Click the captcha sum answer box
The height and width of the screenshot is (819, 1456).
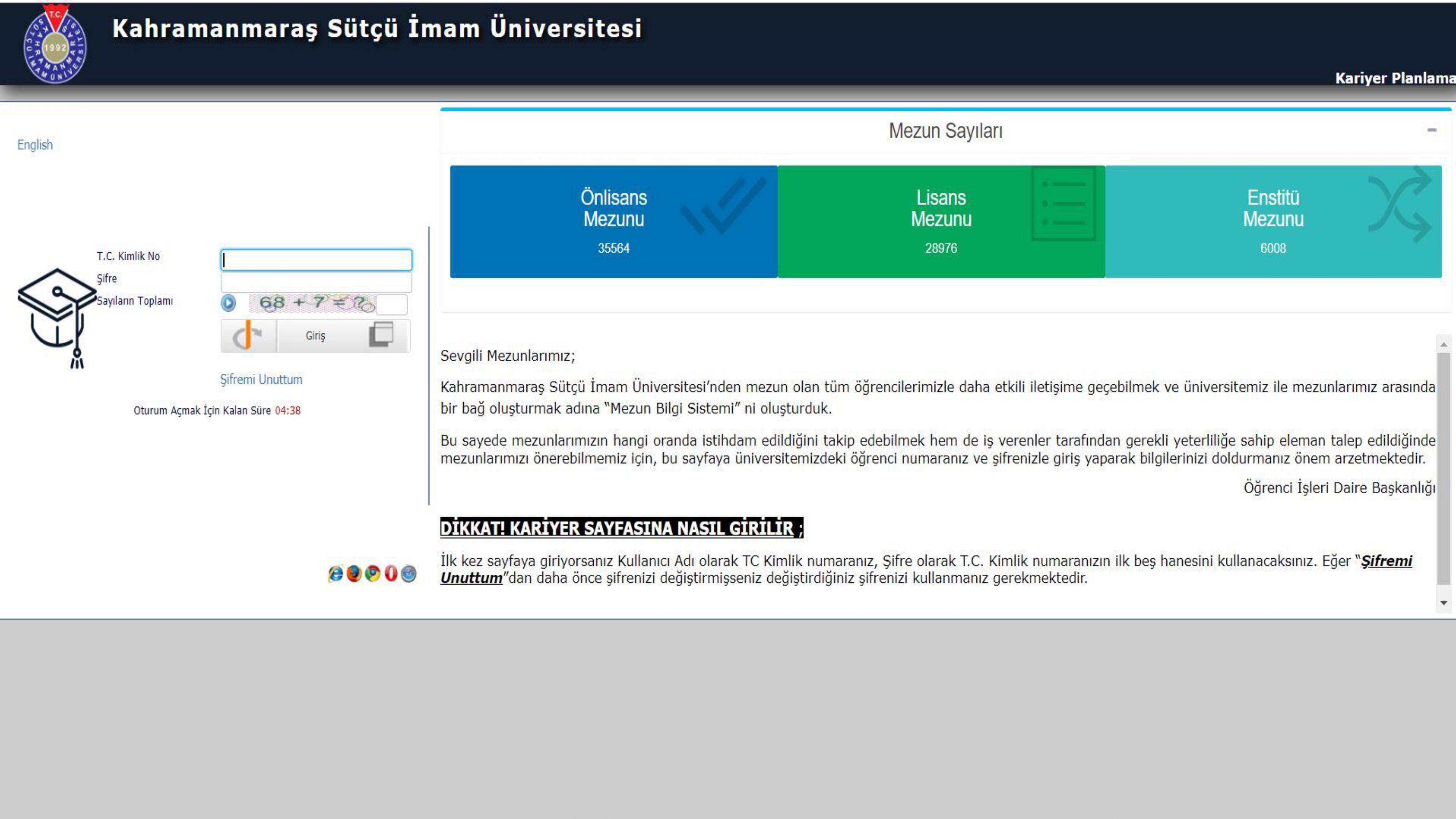(x=392, y=304)
